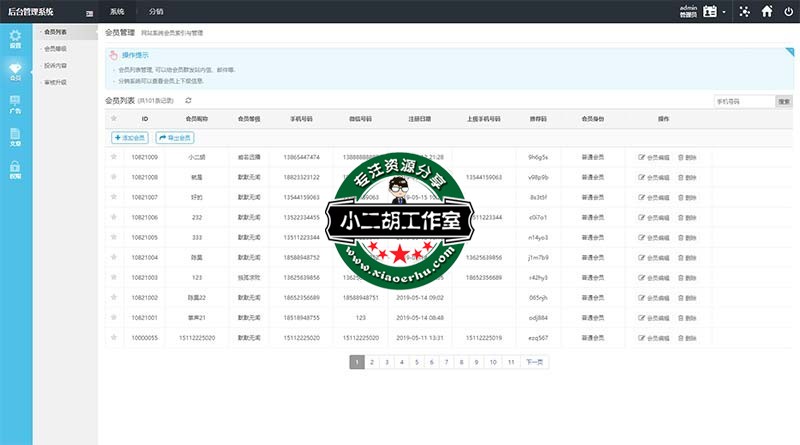Select the 会员 diamond icon in sidebar
The image size is (800, 445).
15,70
